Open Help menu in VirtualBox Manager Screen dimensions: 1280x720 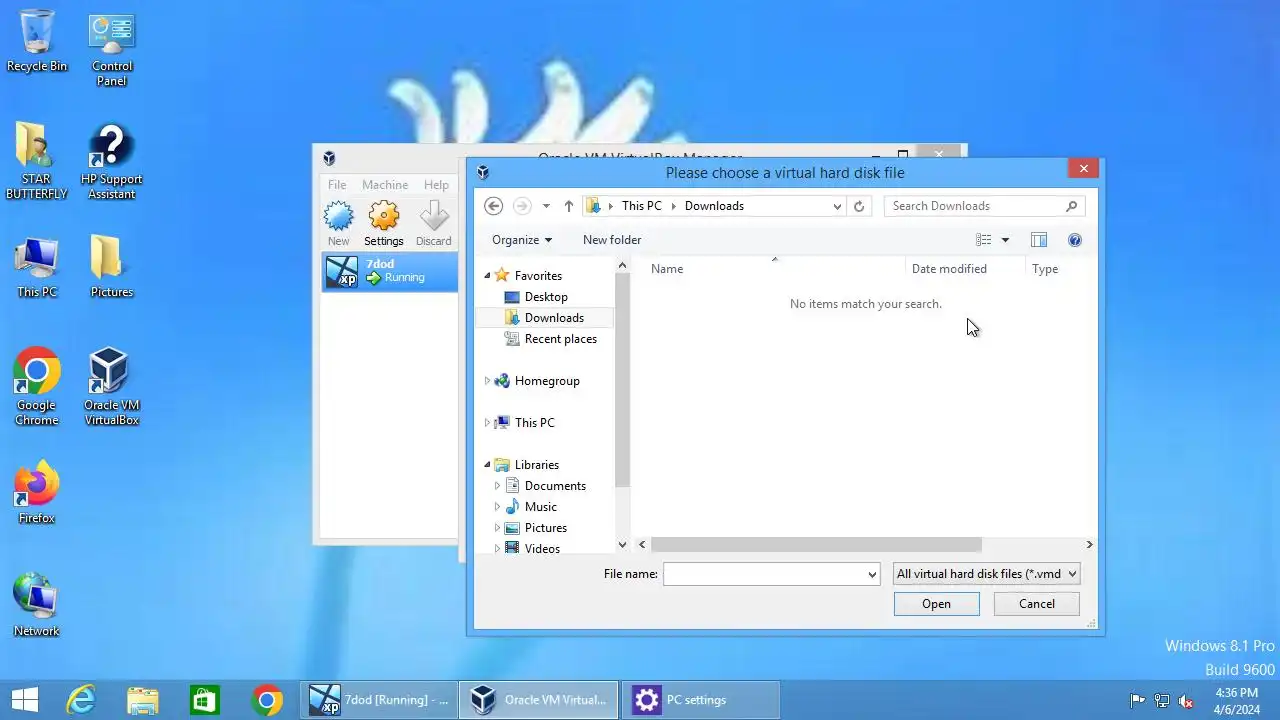point(436,185)
